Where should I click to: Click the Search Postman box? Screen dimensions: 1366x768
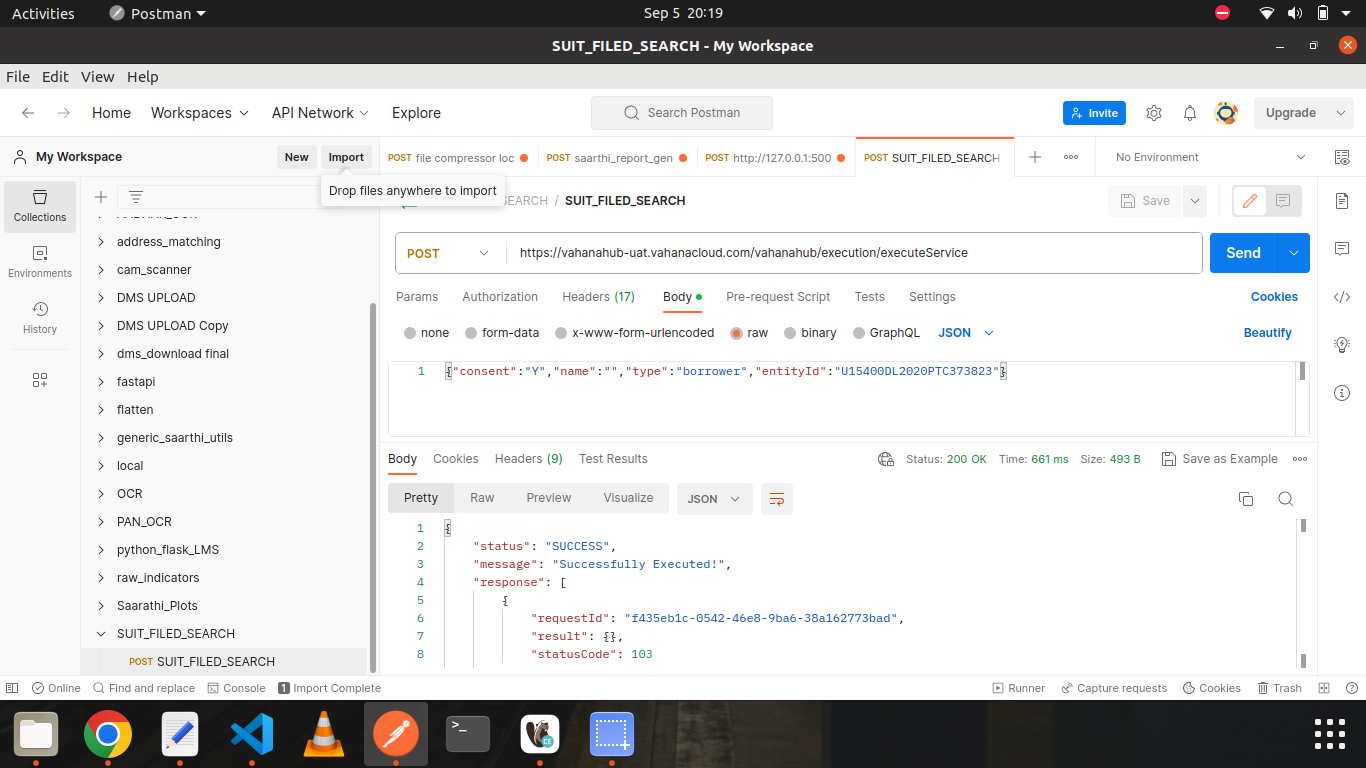682,113
